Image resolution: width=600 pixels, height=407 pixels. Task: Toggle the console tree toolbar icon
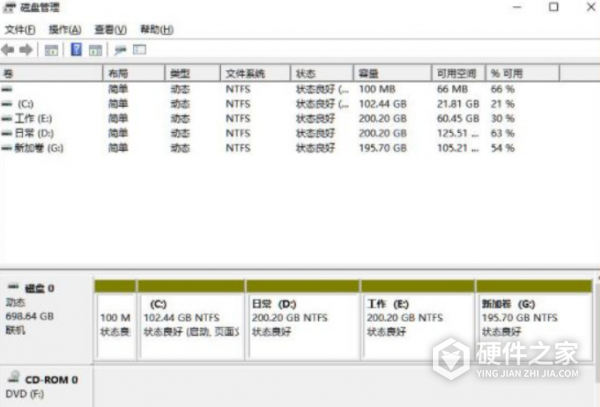coord(51,50)
